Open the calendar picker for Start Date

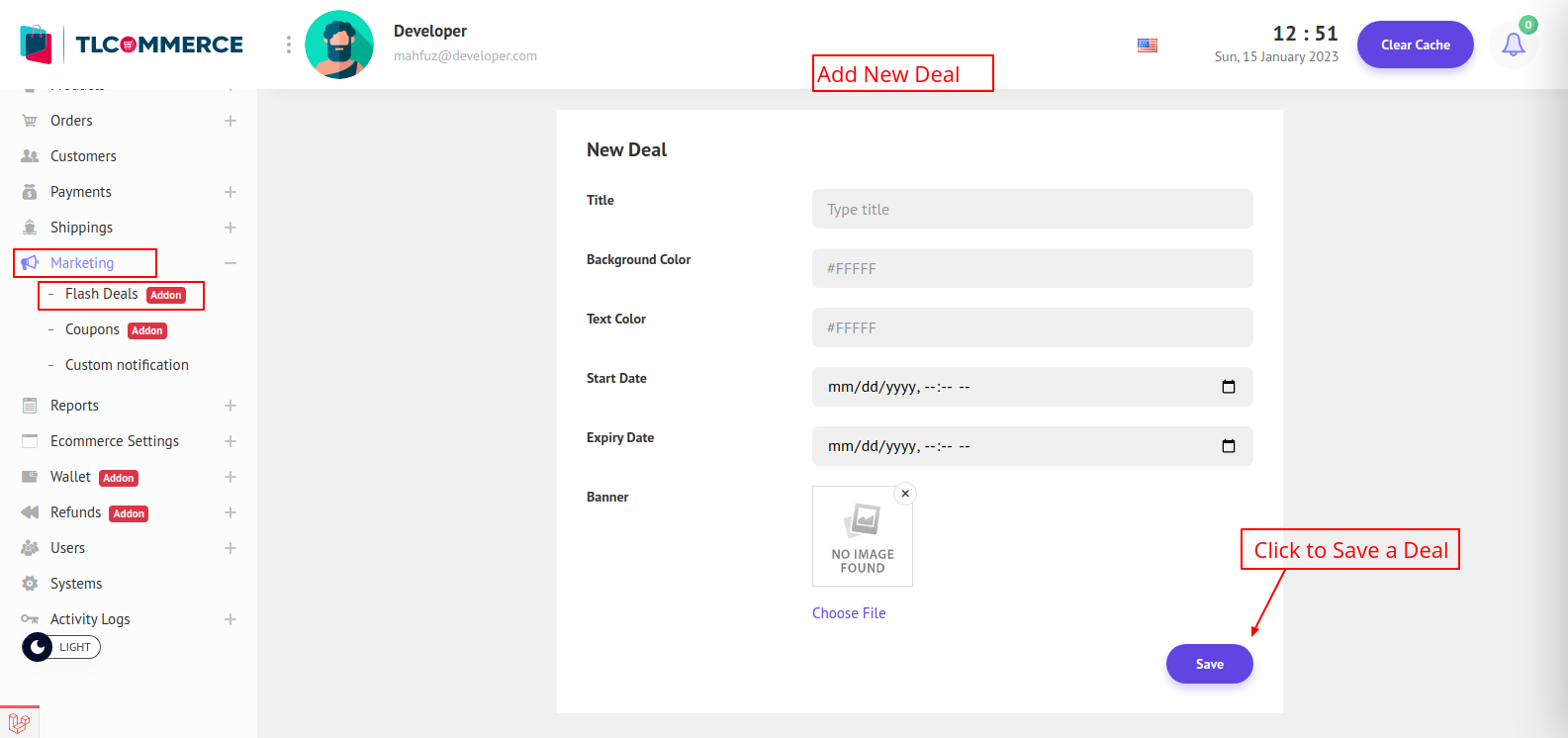coord(1228,387)
